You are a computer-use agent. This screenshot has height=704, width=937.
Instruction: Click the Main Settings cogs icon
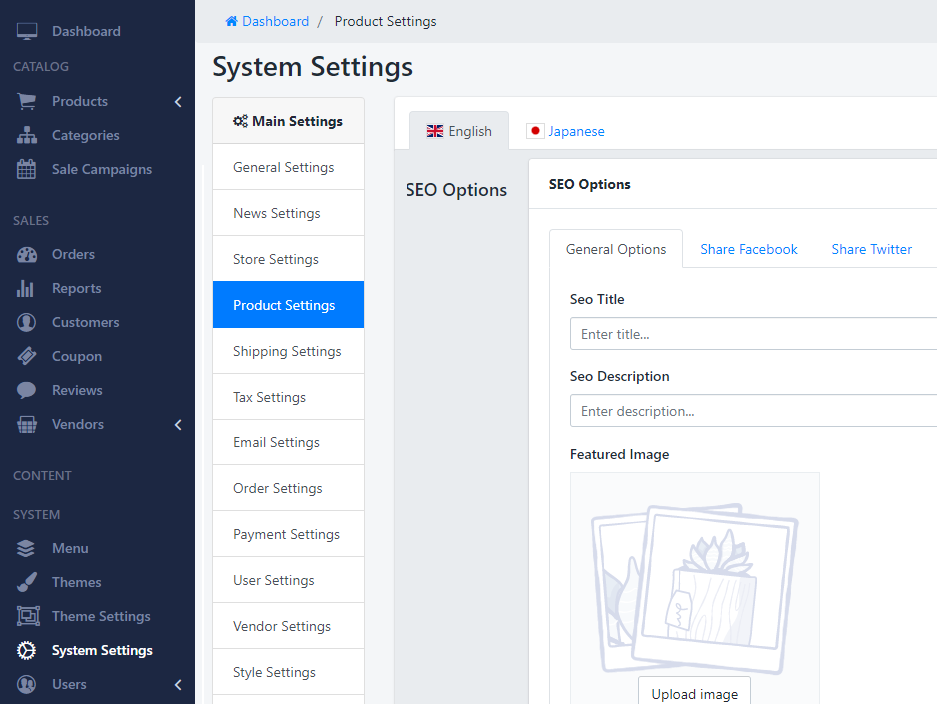click(x=240, y=121)
